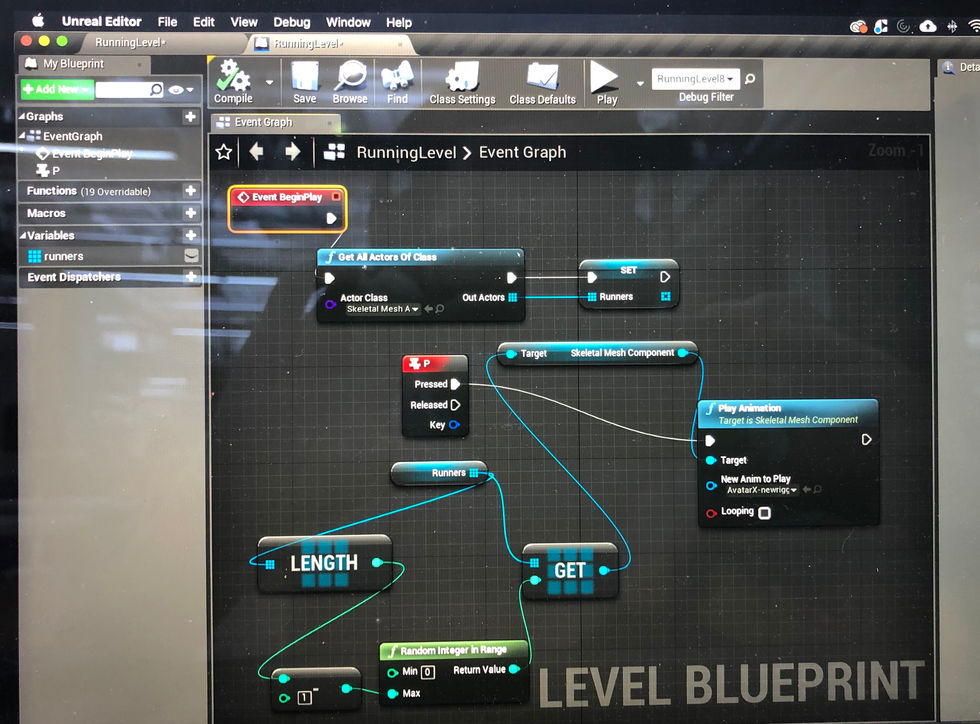Click the Debug Filter magnifier icon
Screen dimensions: 980x724
tap(750, 79)
